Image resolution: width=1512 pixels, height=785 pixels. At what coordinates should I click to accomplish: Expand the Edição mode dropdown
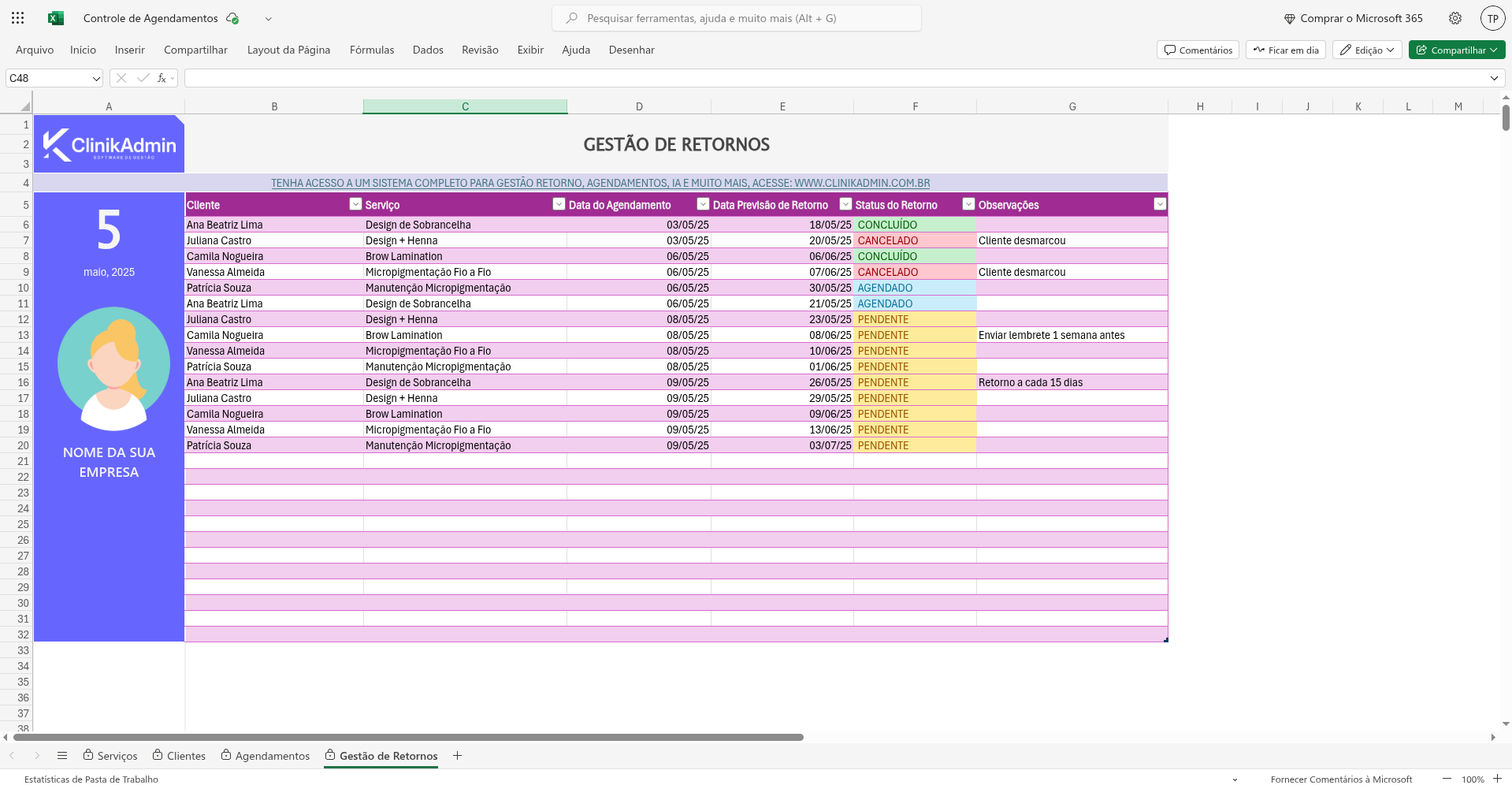point(1367,50)
